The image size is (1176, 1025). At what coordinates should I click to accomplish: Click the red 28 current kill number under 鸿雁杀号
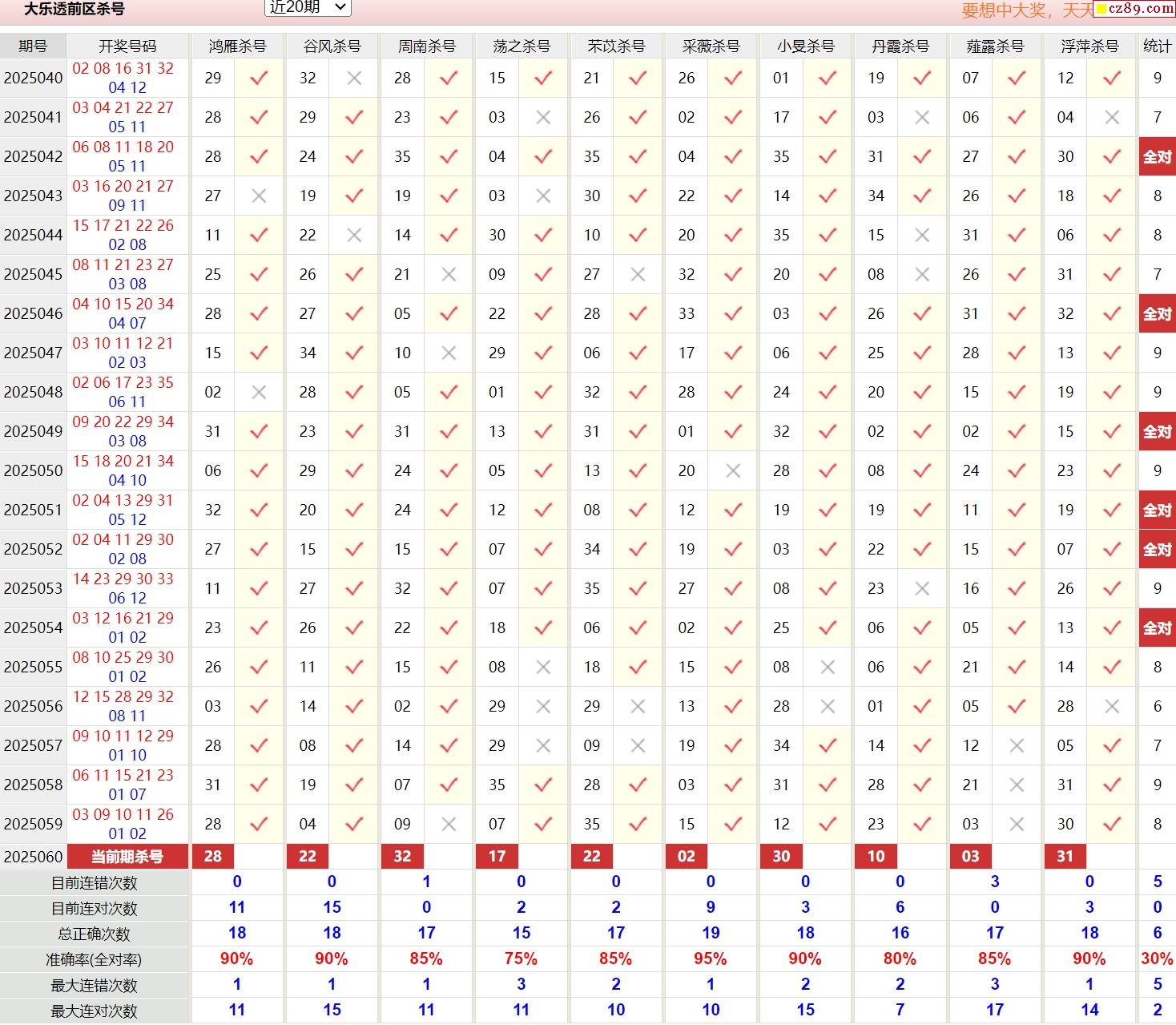point(213,857)
